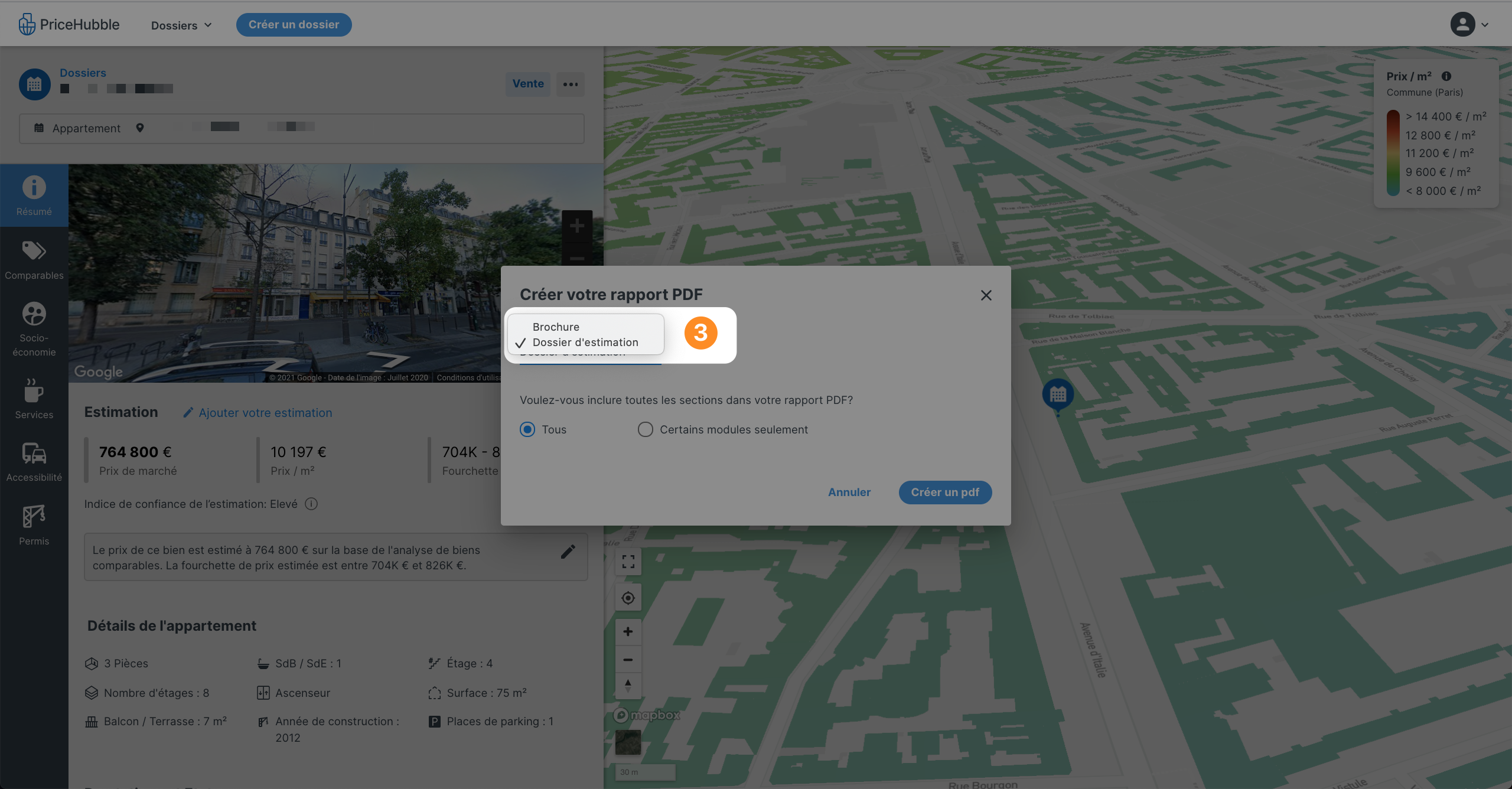Click the property marker on the map
Image resolution: width=1512 pixels, height=789 pixels.
[1058, 395]
